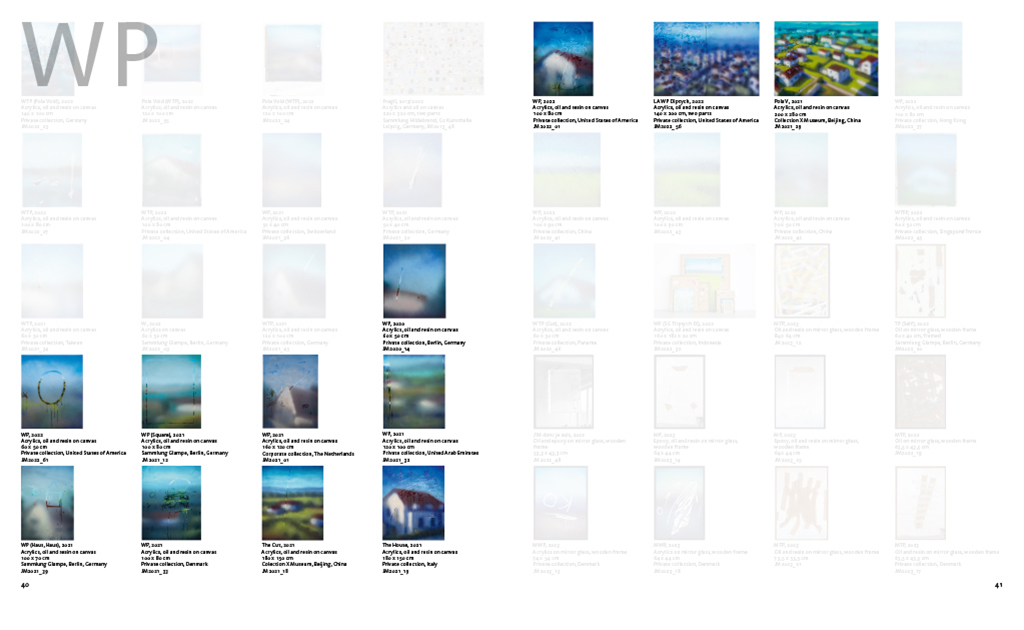Select The Cut, 2021 landscape thumbnail
Screen dimensions: 1024x630
pos(292,503)
